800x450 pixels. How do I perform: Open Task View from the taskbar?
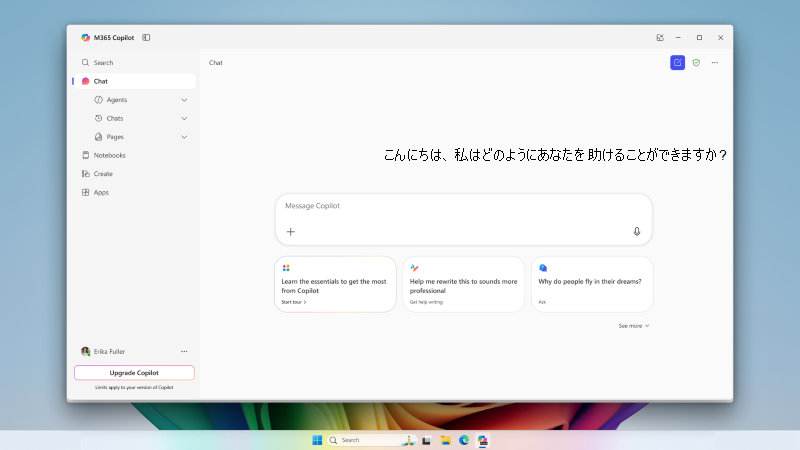(x=427, y=440)
